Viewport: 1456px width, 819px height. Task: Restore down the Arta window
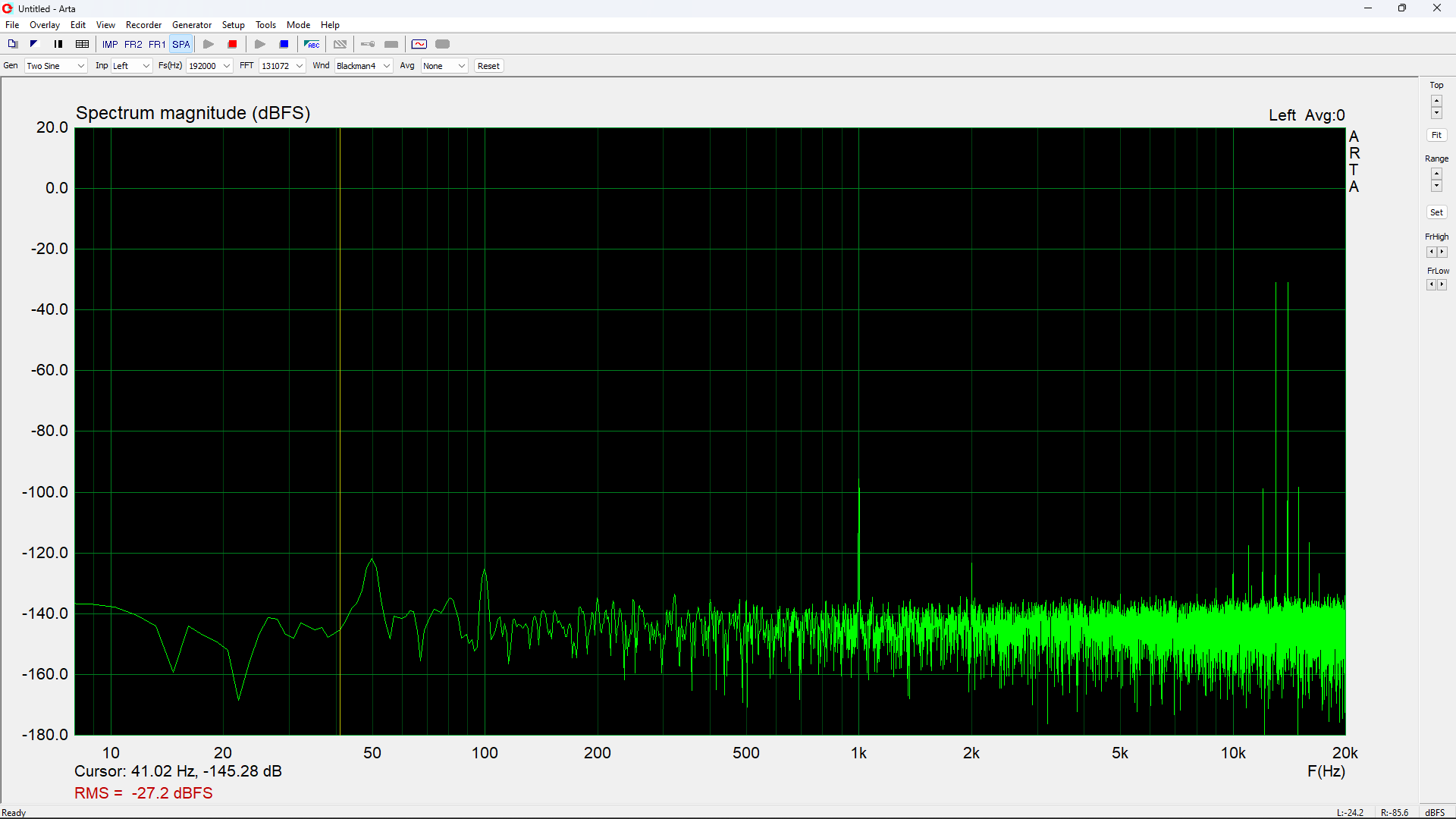(1402, 8)
